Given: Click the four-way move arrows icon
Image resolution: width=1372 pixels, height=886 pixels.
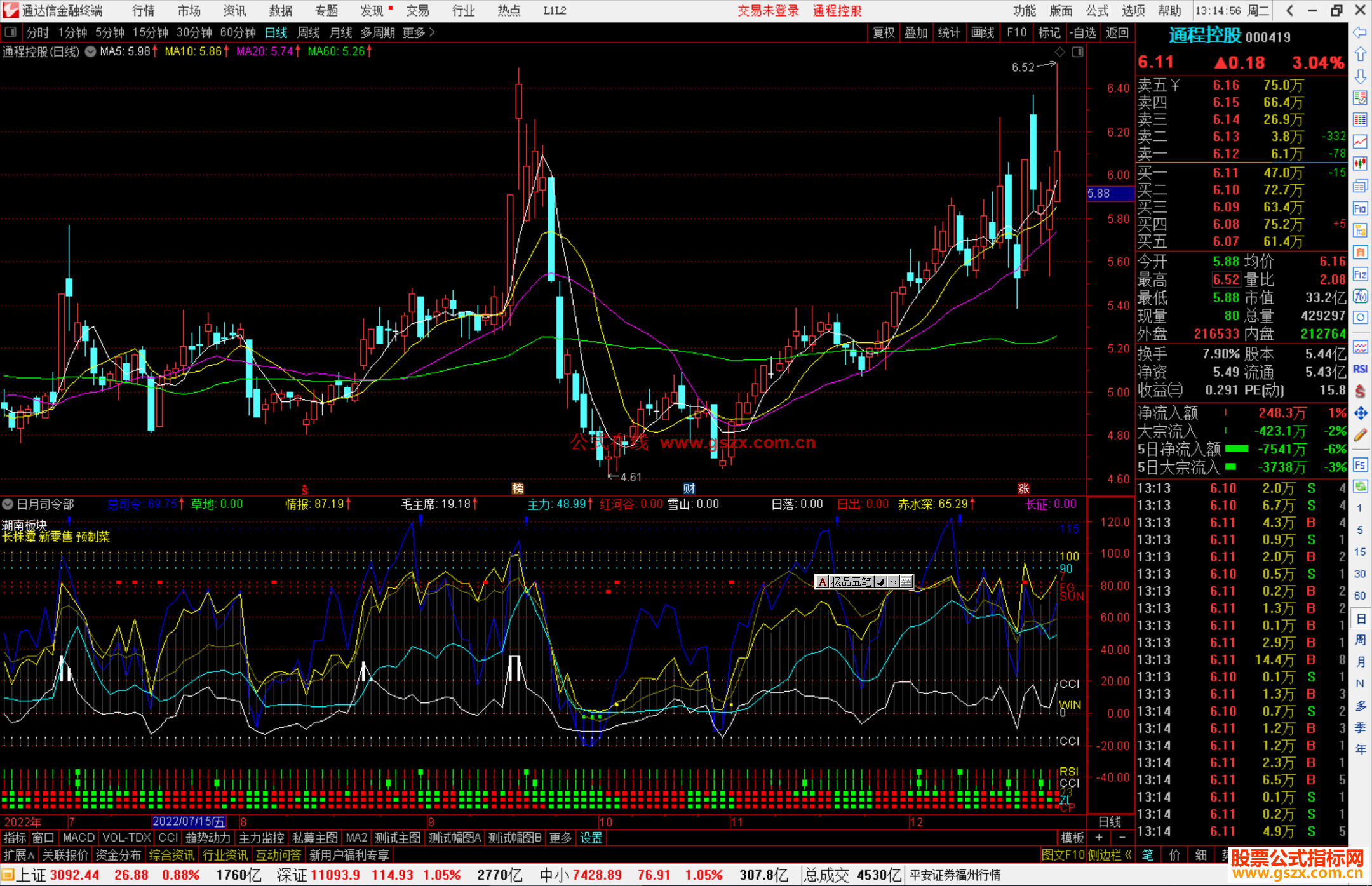Looking at the screenshot, I should [x=1360, y=413].
